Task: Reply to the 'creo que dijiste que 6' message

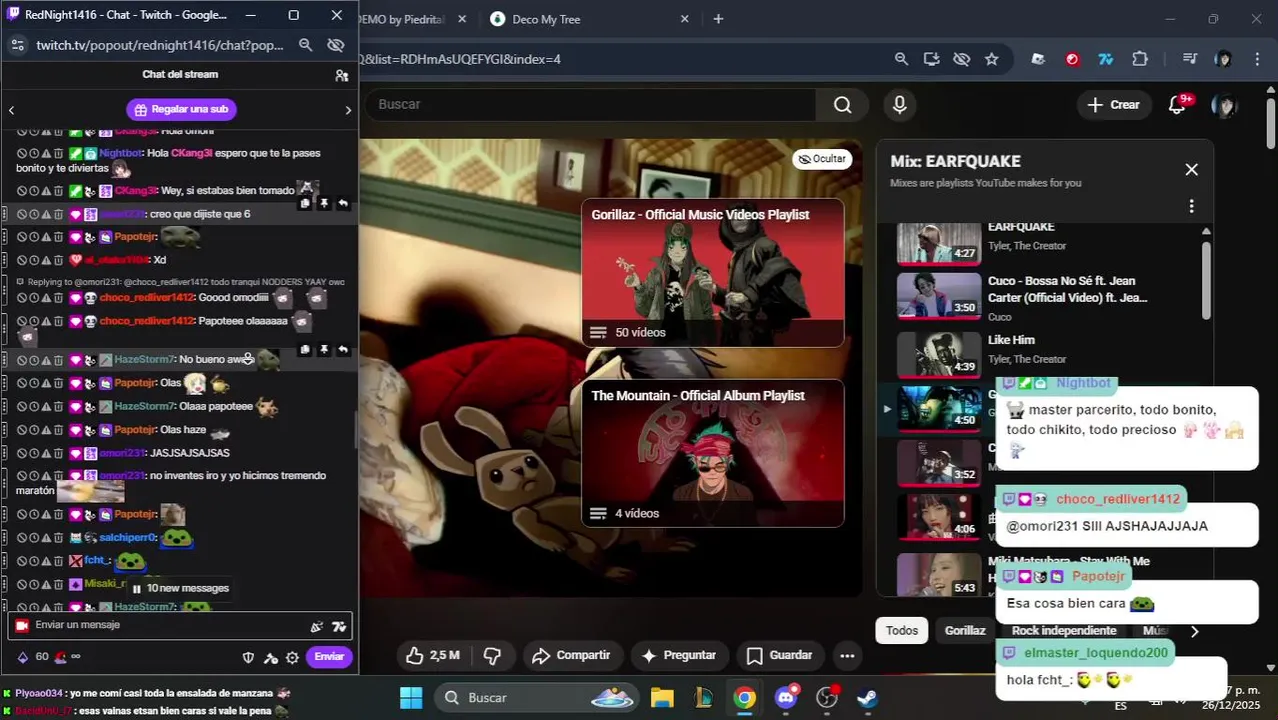Action: 343,203
